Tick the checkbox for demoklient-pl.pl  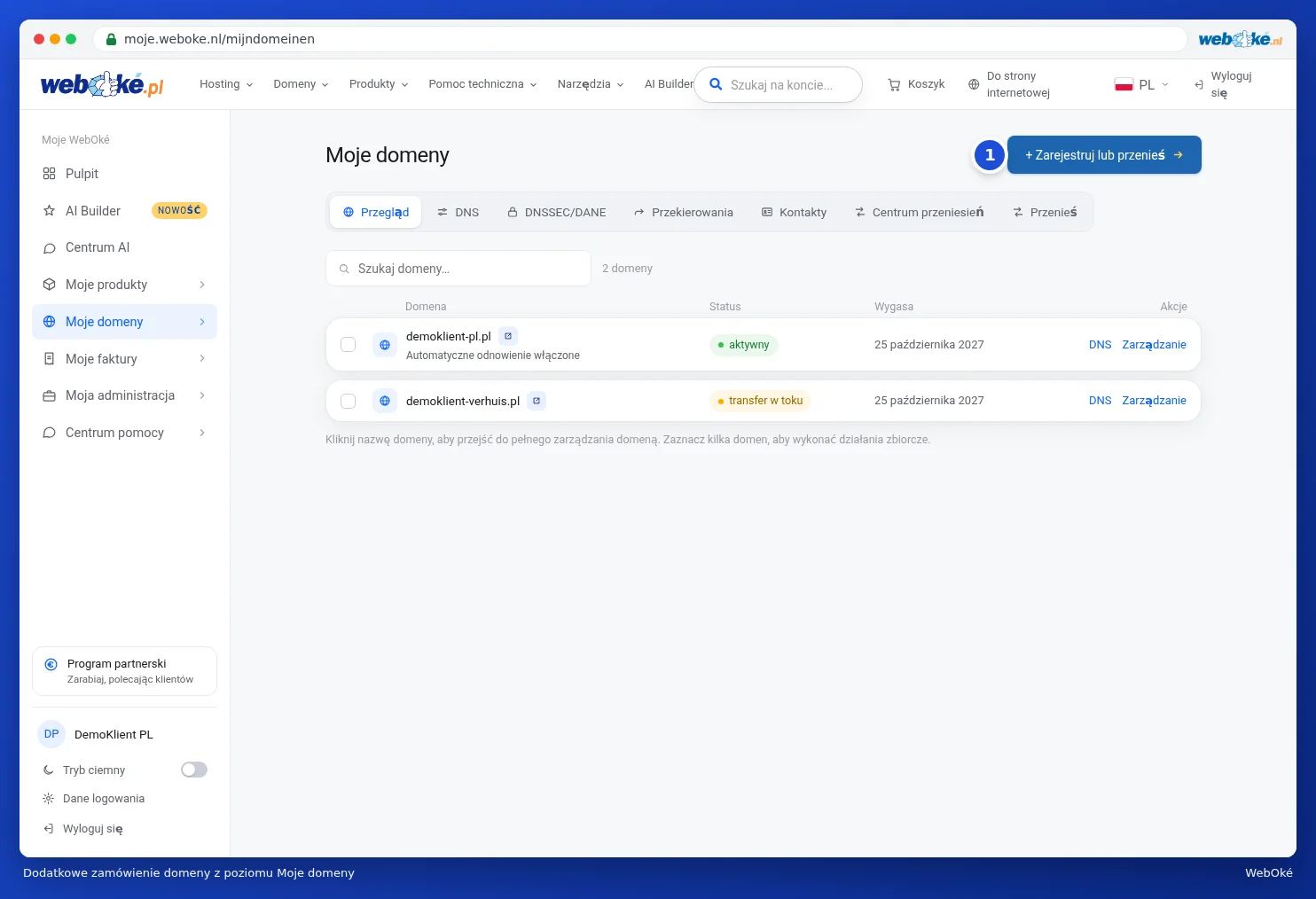(349, 344)
